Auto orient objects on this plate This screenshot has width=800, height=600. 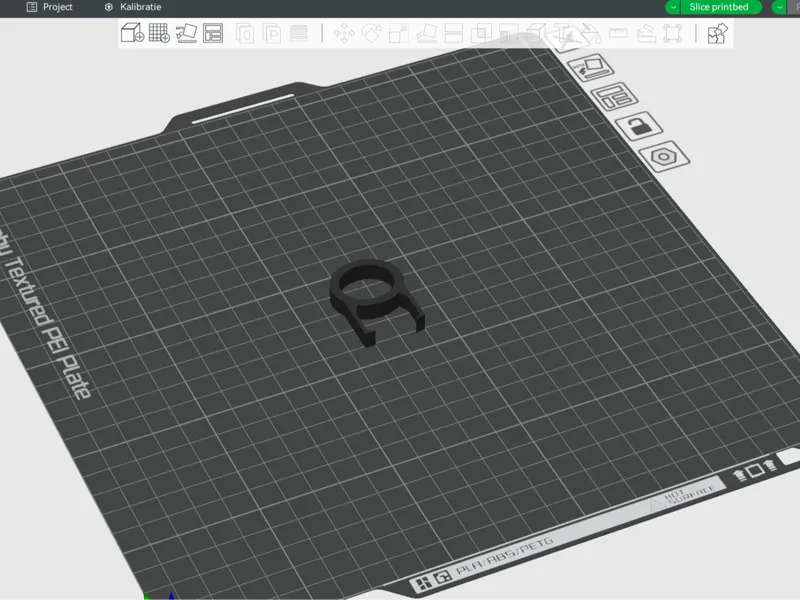591,68
